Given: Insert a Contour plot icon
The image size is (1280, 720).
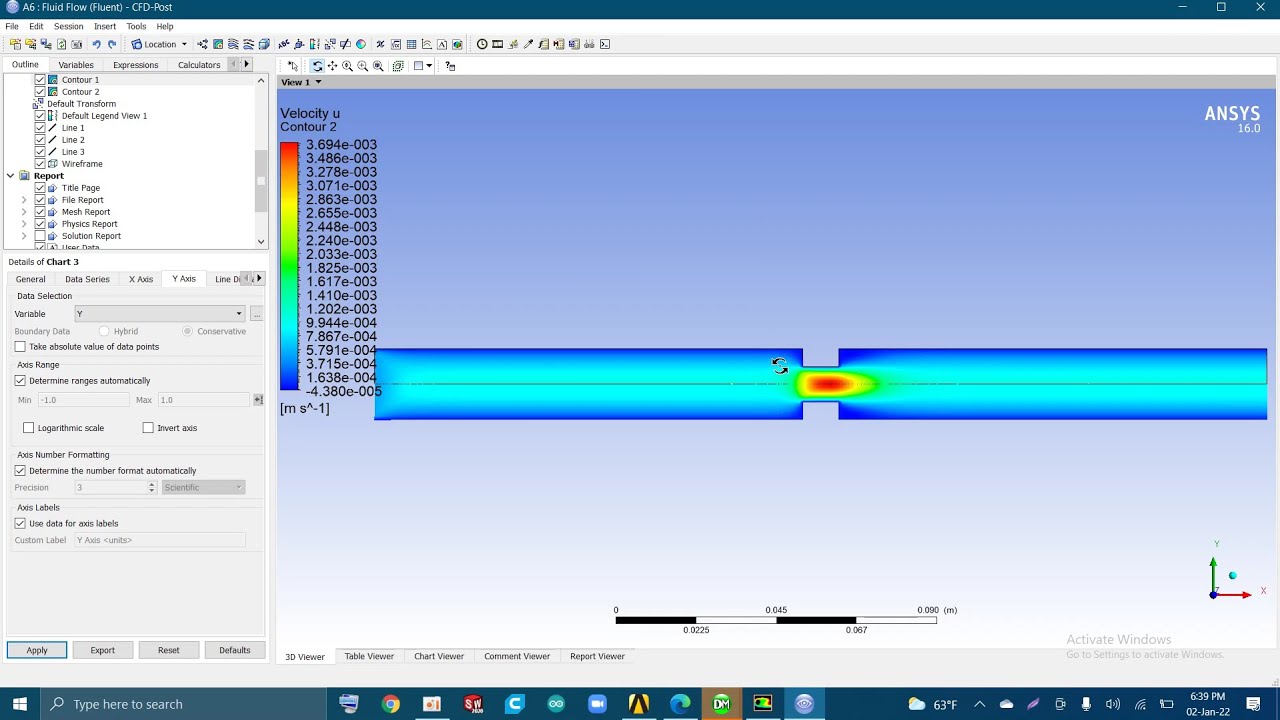Looking at the screenshot, I should (217, 44).
